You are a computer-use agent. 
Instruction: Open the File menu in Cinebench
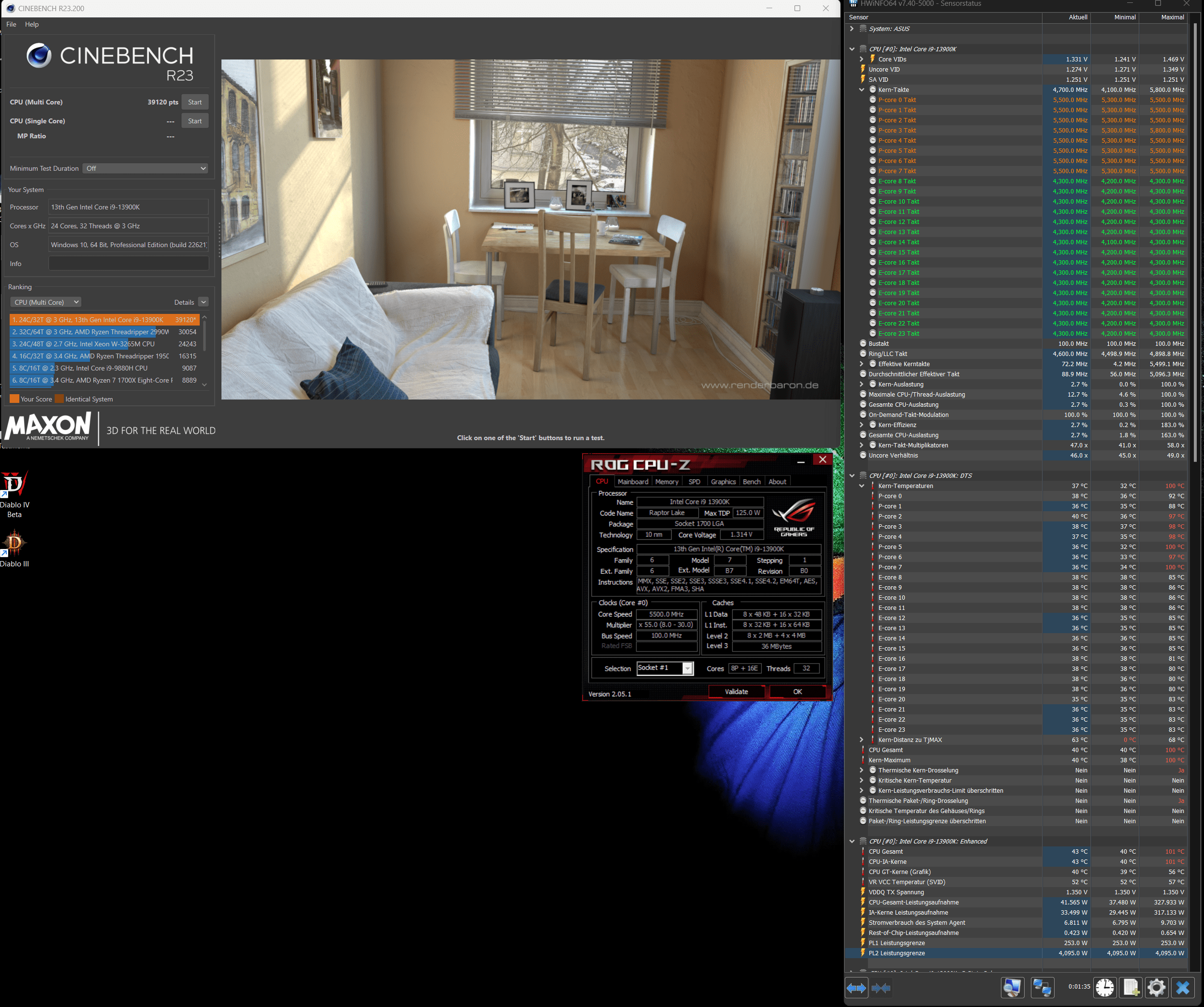tap(12, 25)
